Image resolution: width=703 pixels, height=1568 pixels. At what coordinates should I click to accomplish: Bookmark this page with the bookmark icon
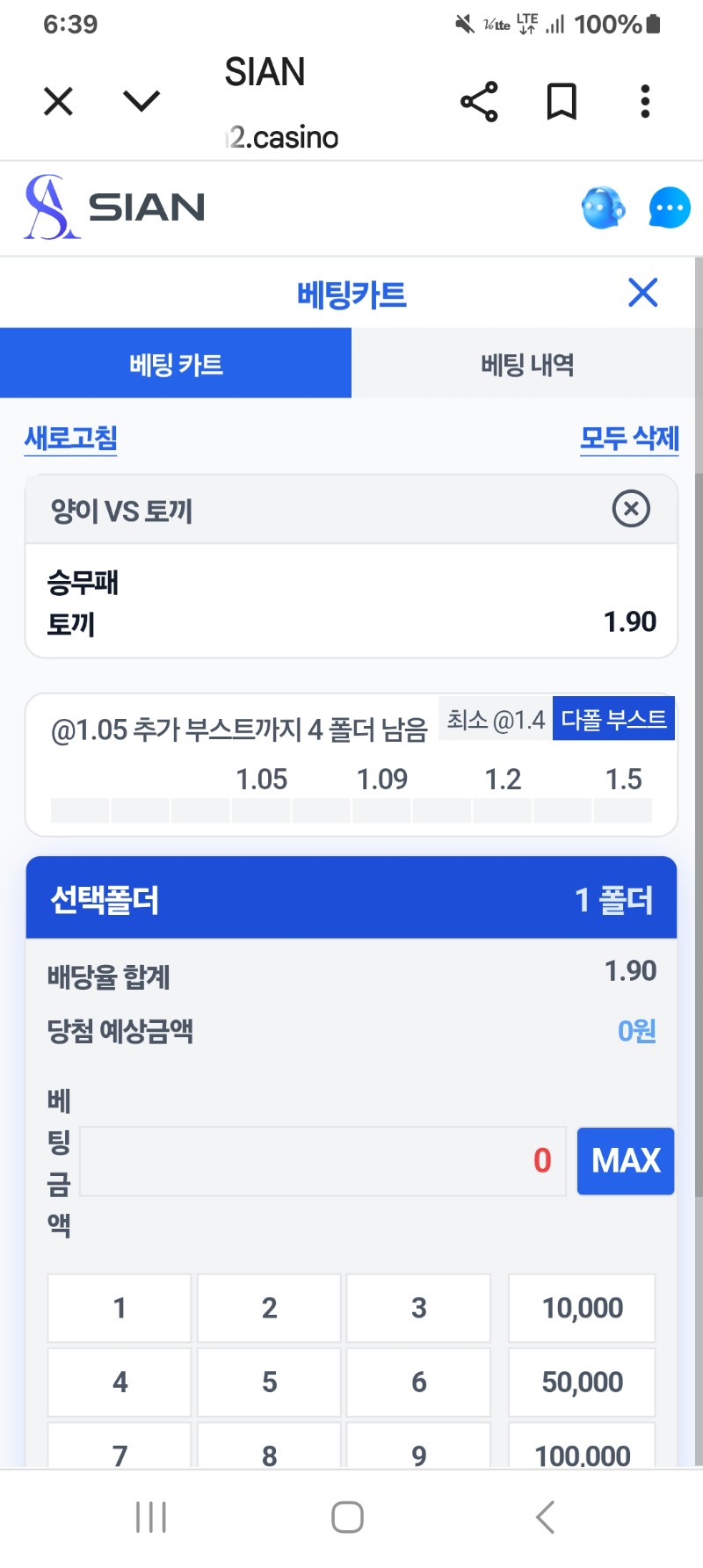562,101
